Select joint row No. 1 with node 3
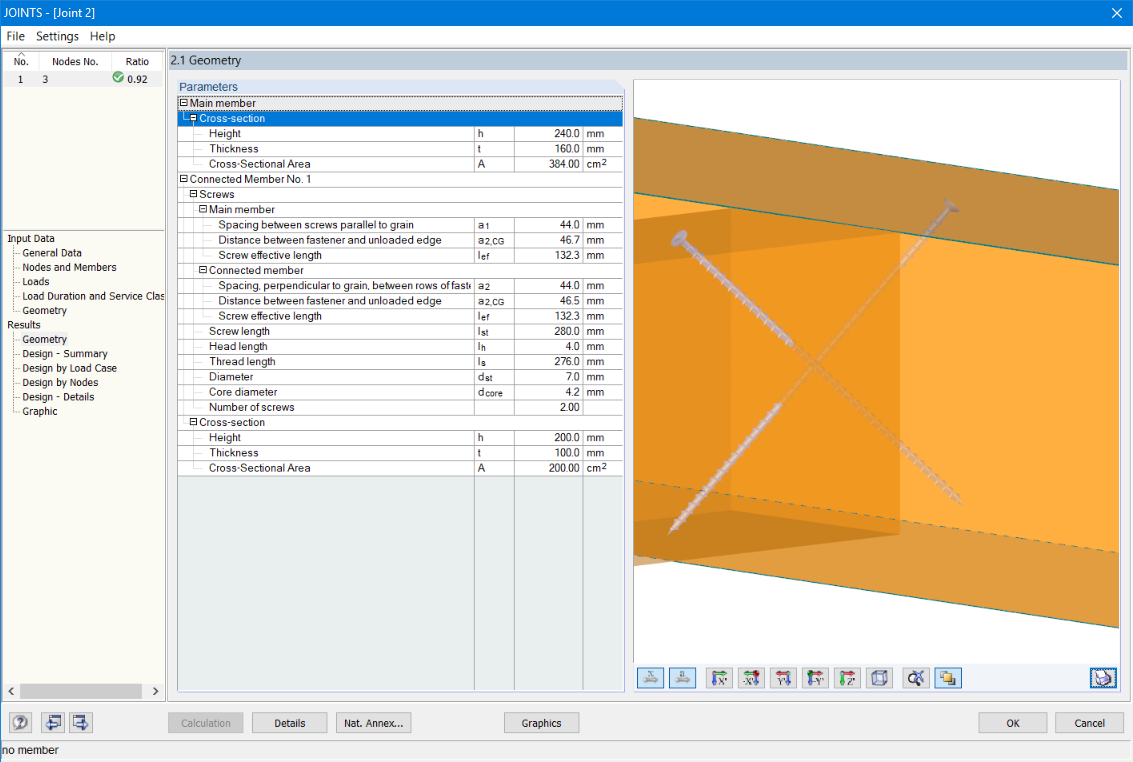 coord(83,79)
